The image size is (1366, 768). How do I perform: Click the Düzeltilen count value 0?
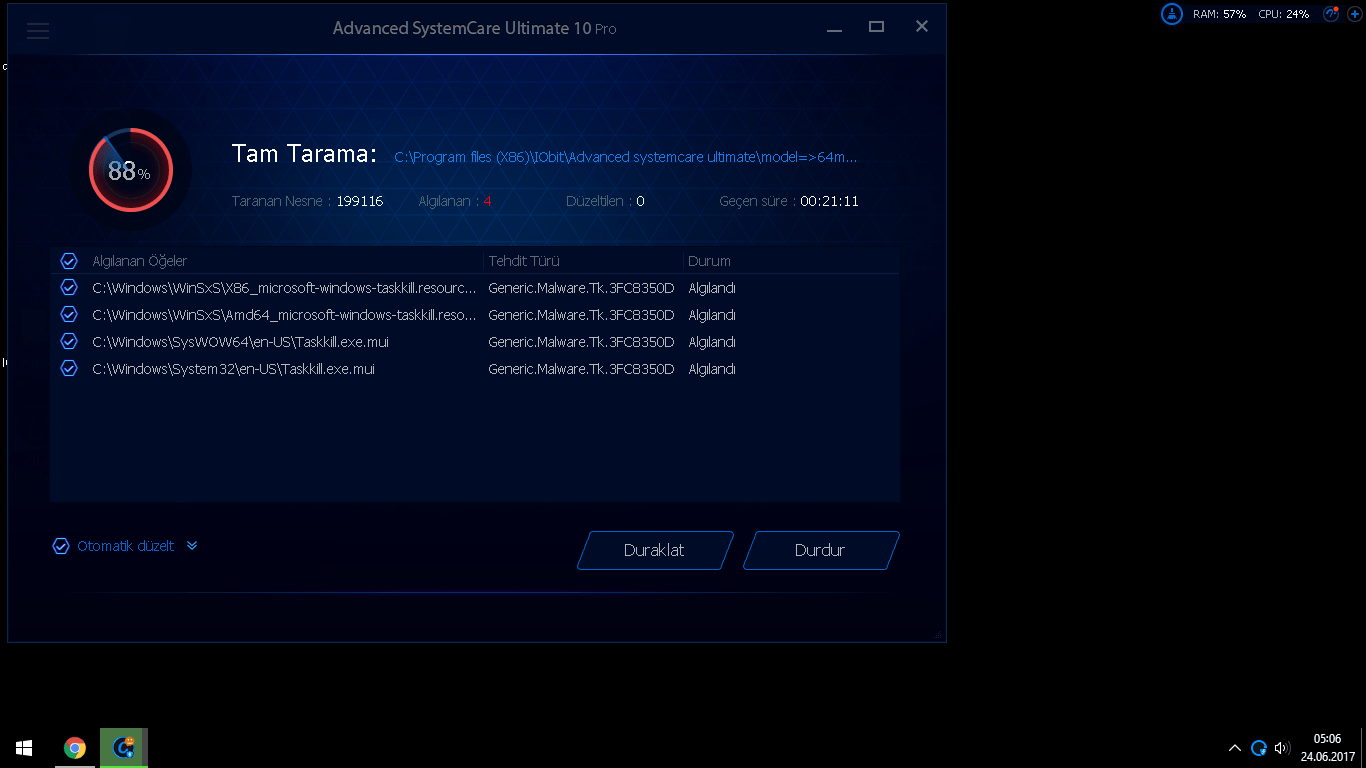(640, 201)
